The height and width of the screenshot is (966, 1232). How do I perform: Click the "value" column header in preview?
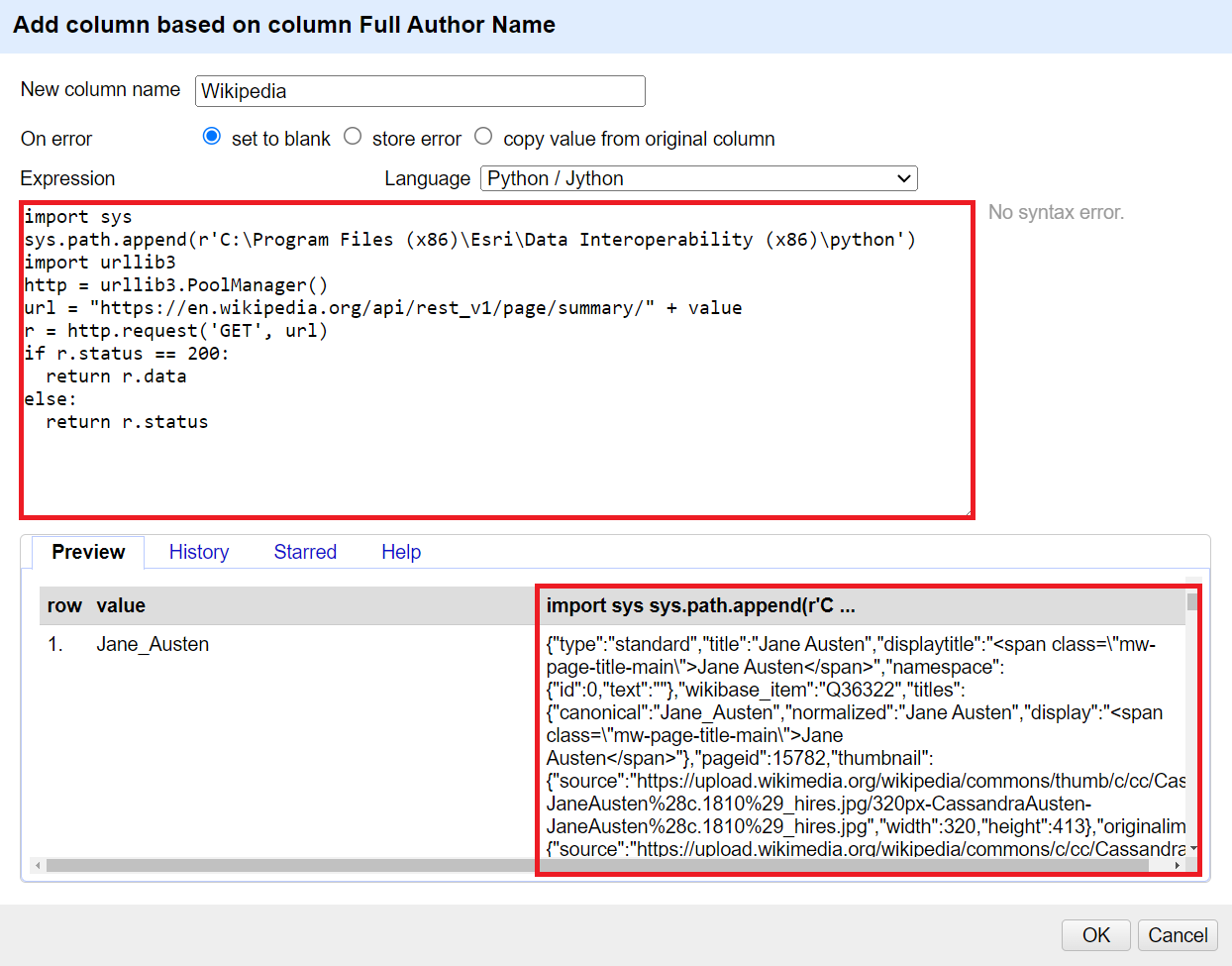coord(121,605)
